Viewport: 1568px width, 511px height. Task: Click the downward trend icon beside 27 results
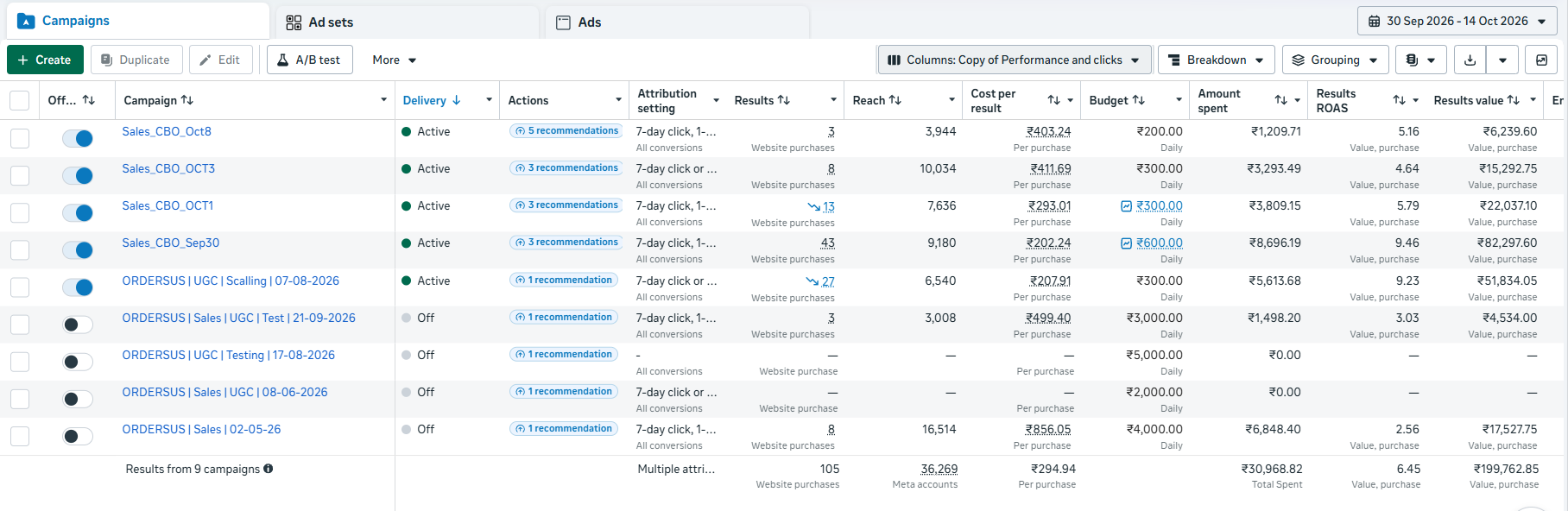coord(812,281)
